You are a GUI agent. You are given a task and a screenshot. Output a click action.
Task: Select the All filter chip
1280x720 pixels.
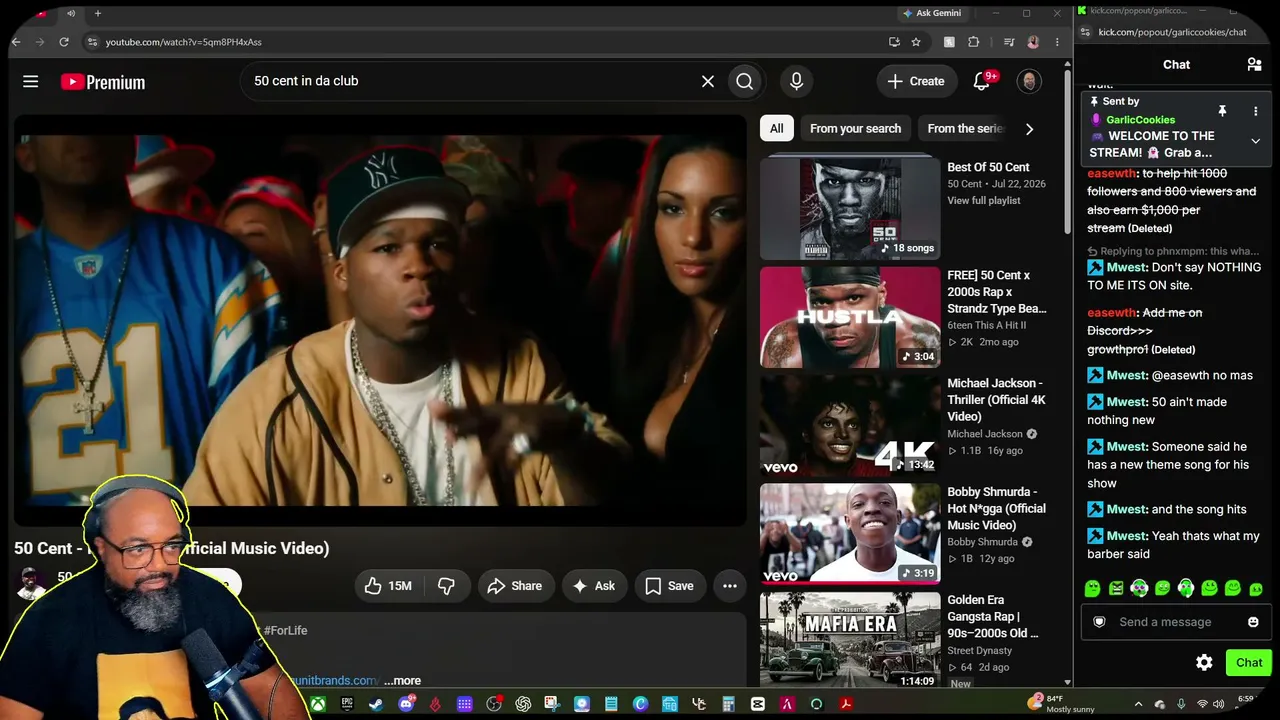coord(777,128)
